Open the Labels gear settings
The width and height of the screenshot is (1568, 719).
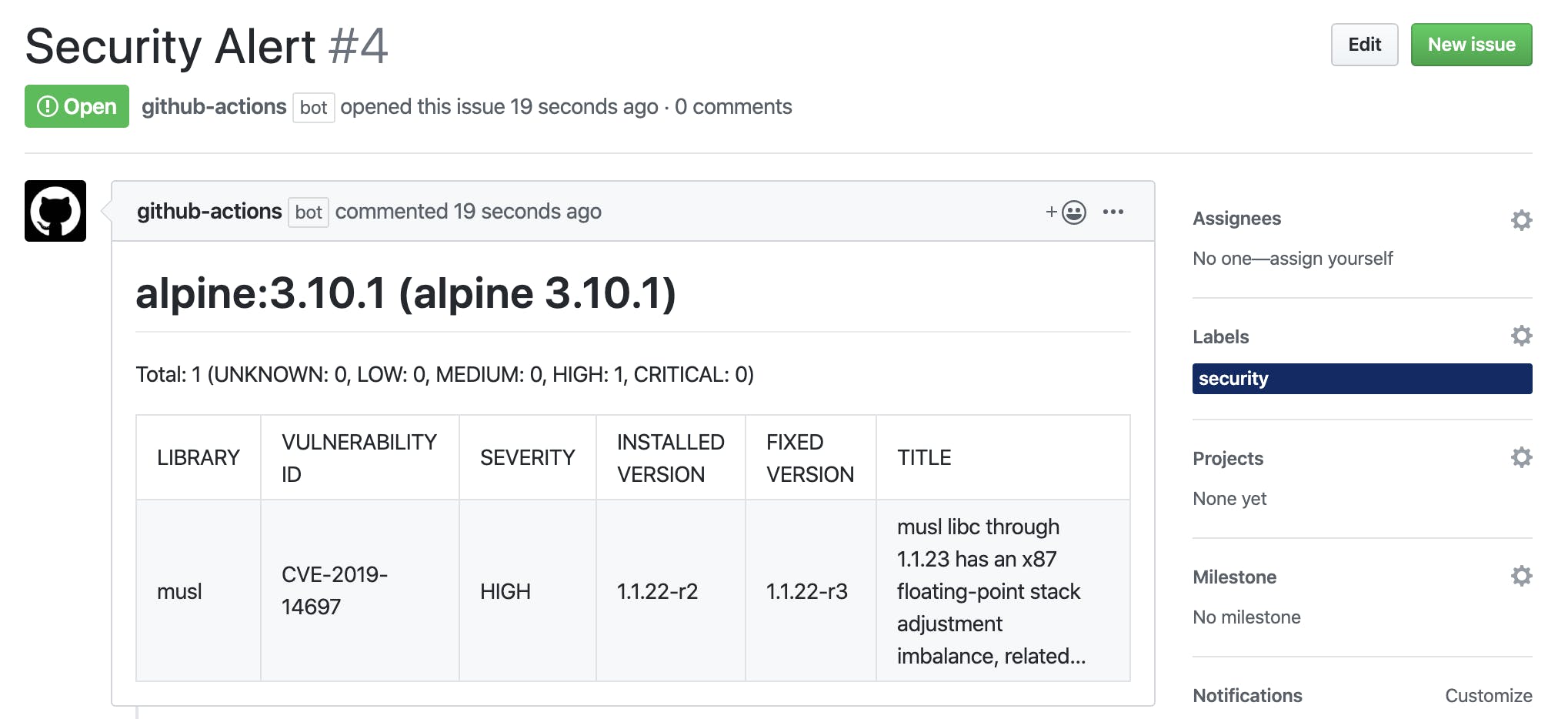[1521, 336]
